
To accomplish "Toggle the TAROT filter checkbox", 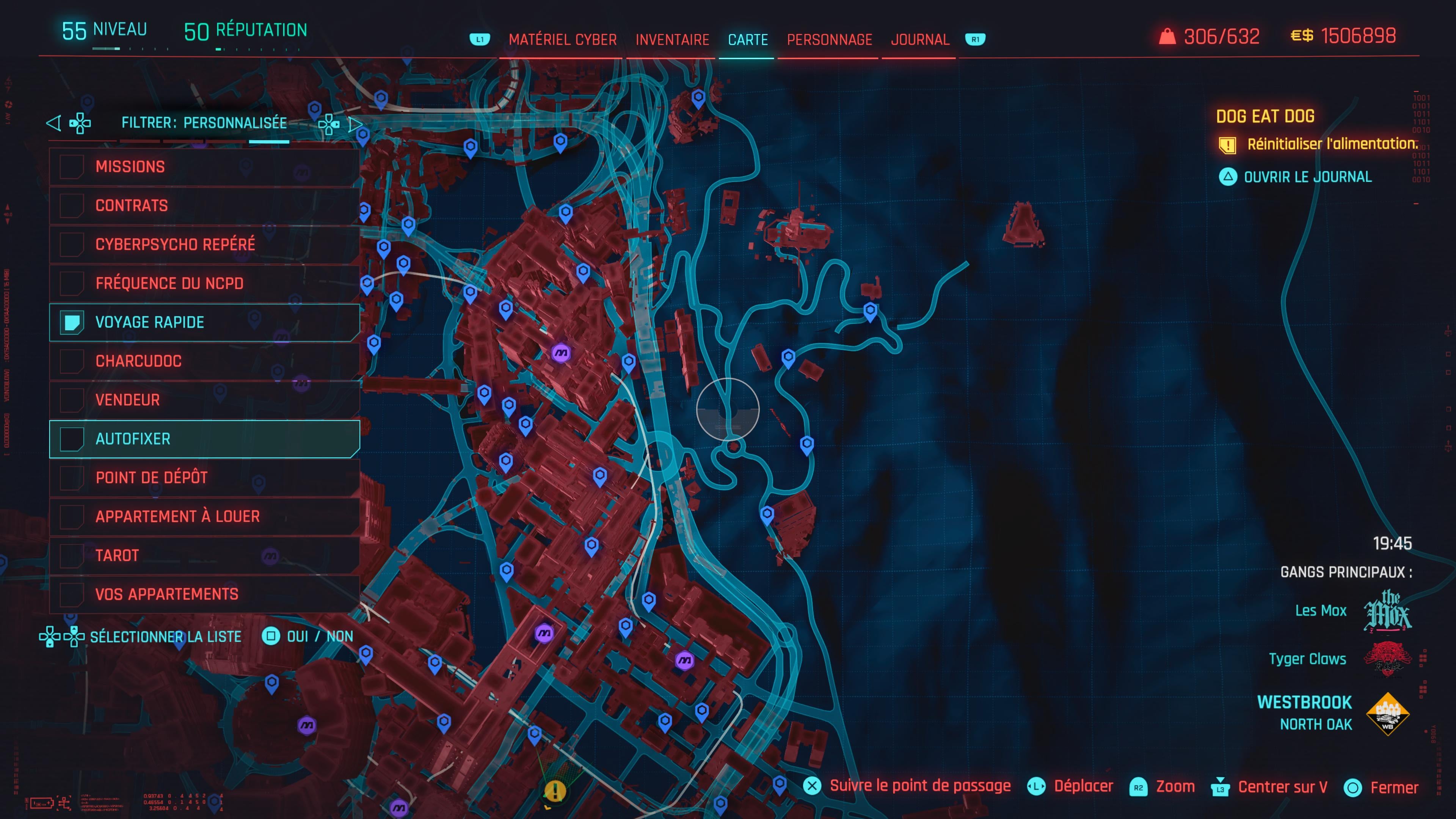I will point(72,555).
